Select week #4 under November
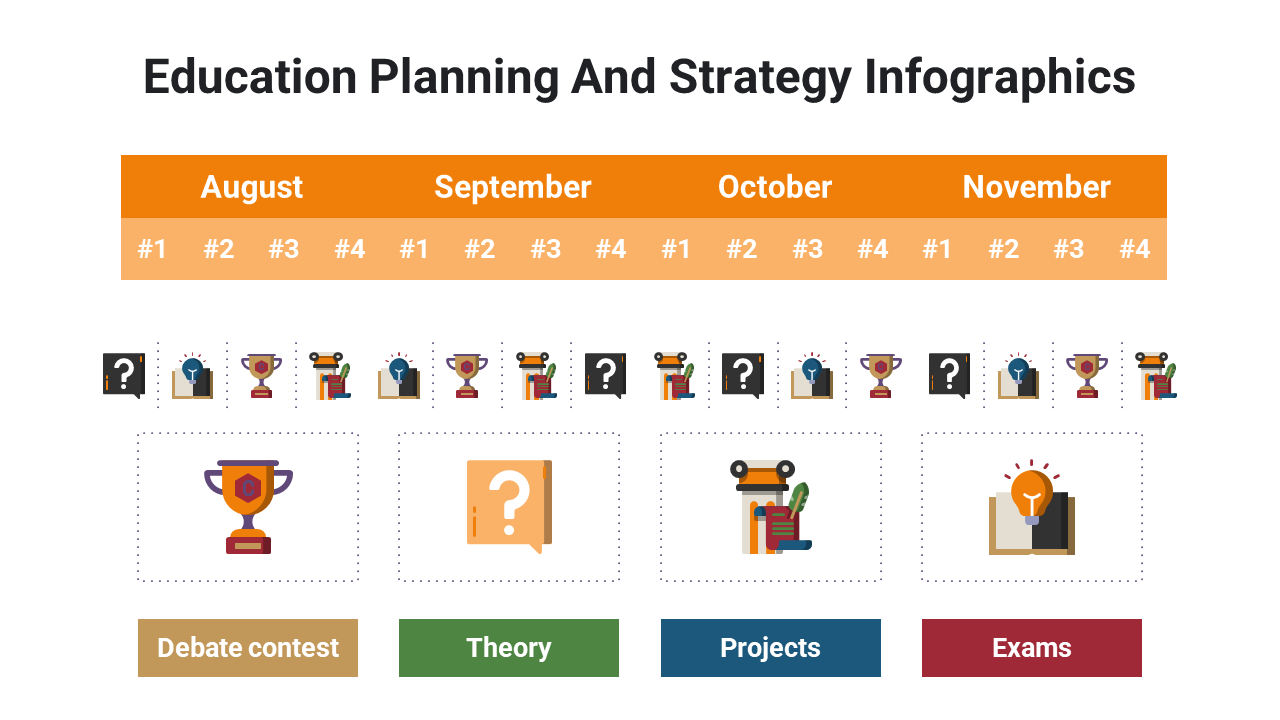 [x=1134, y=249]
